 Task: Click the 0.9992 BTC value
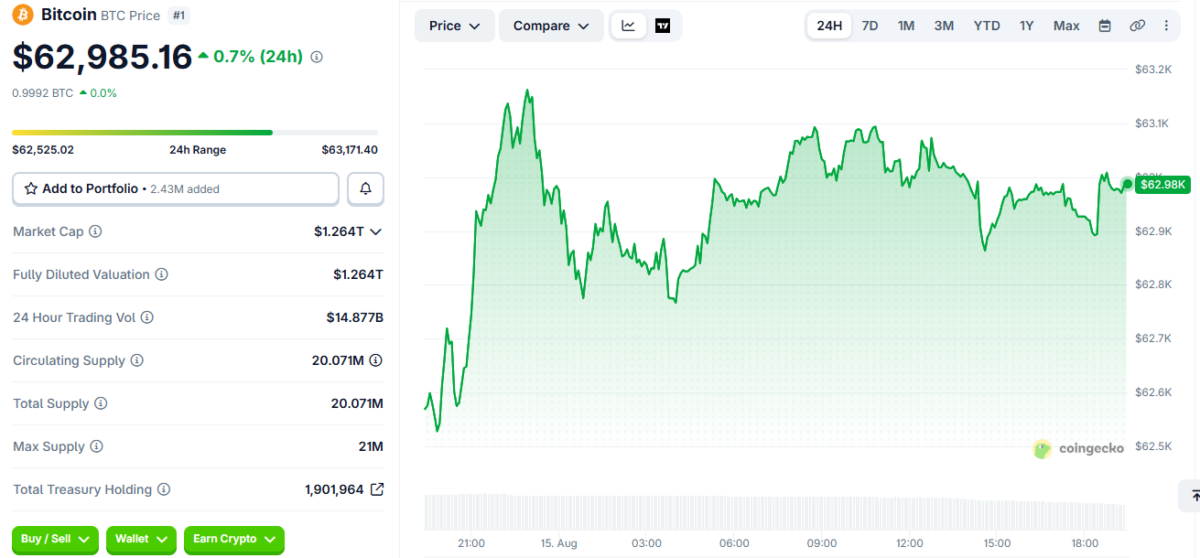pyautogui.click(x=42, y=93)
